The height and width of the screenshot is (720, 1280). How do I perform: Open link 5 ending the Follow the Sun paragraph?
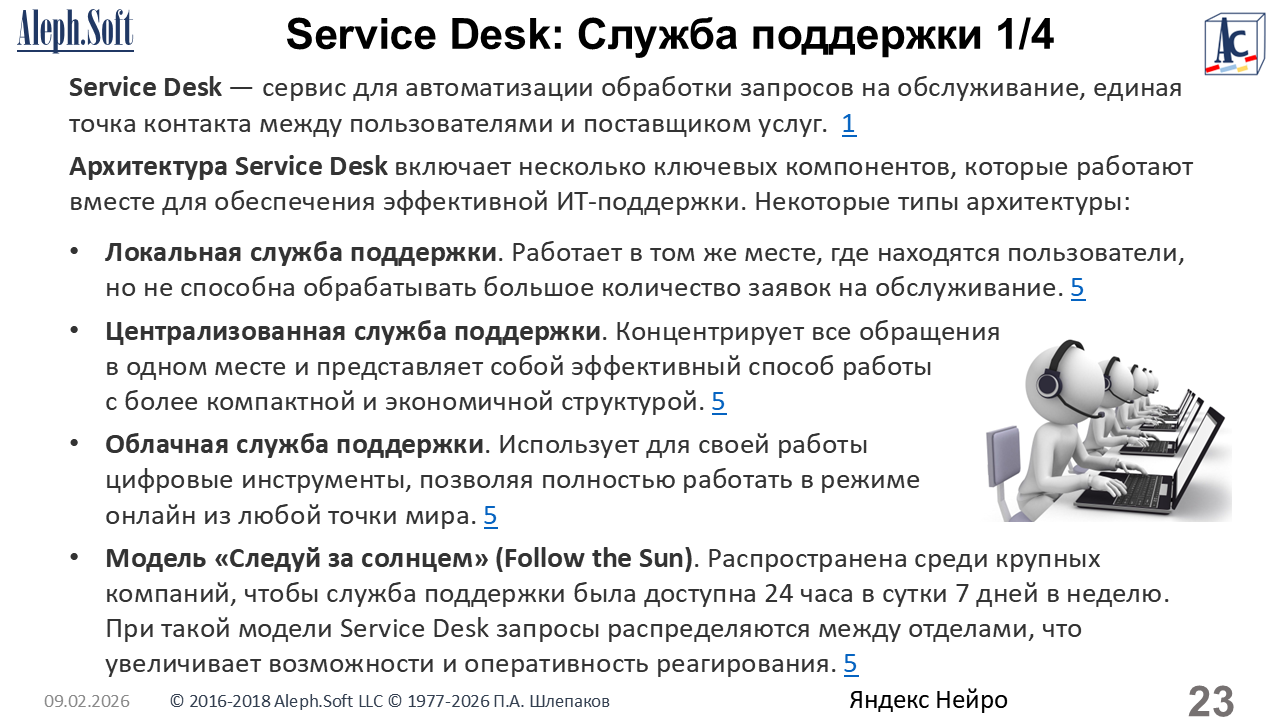850,664
